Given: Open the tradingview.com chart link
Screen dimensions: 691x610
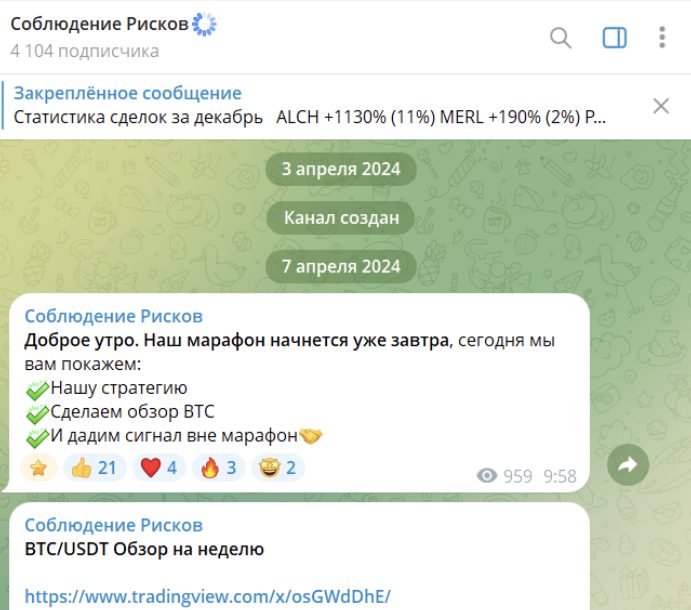Looking at the screenshot, I should 208,596.
